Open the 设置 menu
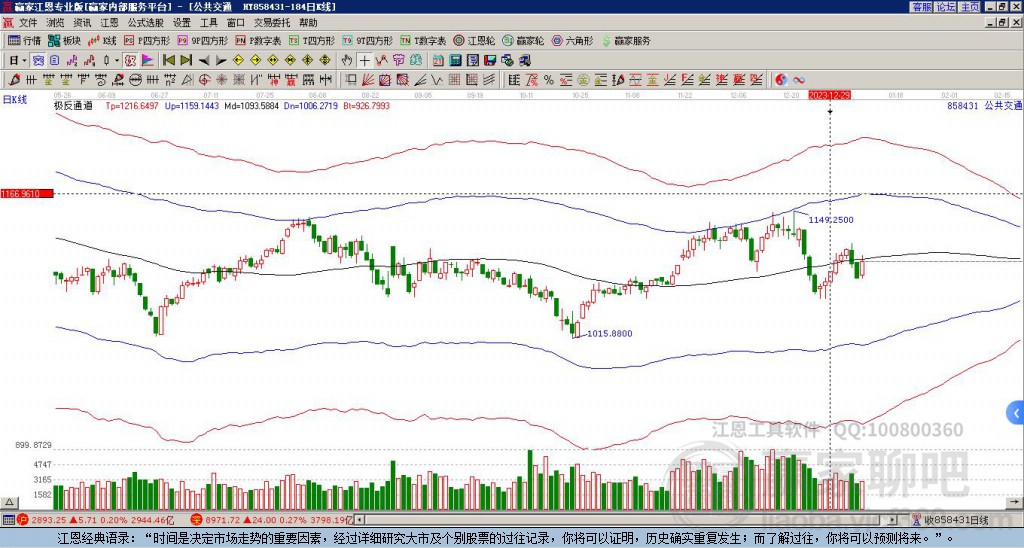The image size is (1024, 548). coord(182,23)
